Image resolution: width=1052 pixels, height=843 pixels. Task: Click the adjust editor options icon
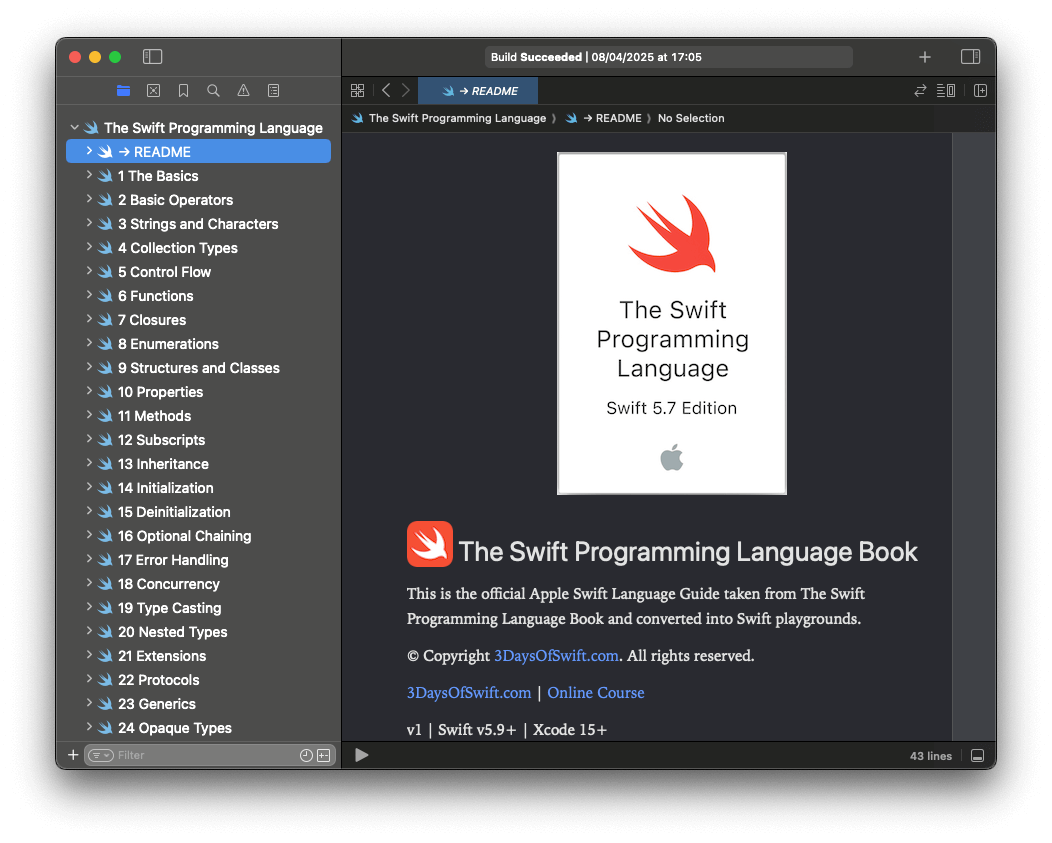(x=946, y=90)
